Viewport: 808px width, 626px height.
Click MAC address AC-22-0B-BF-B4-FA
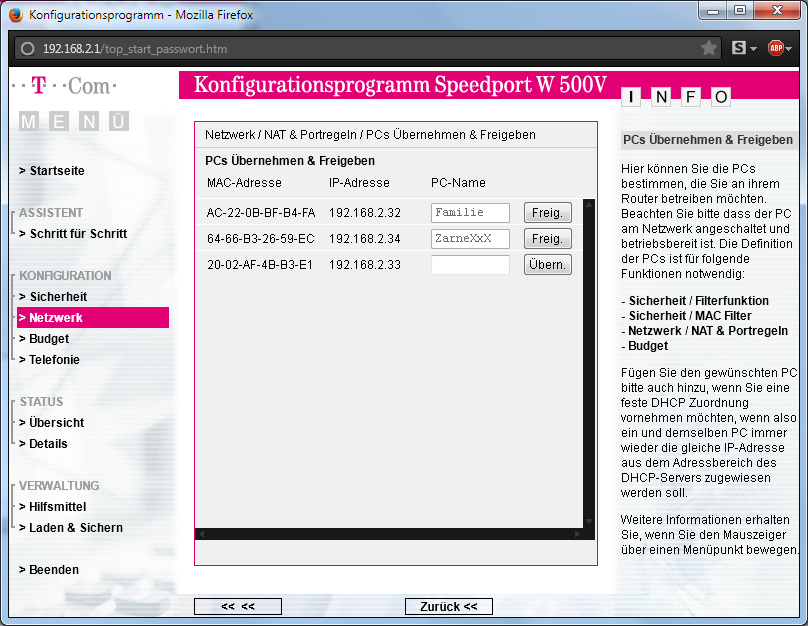coord(261,213)
